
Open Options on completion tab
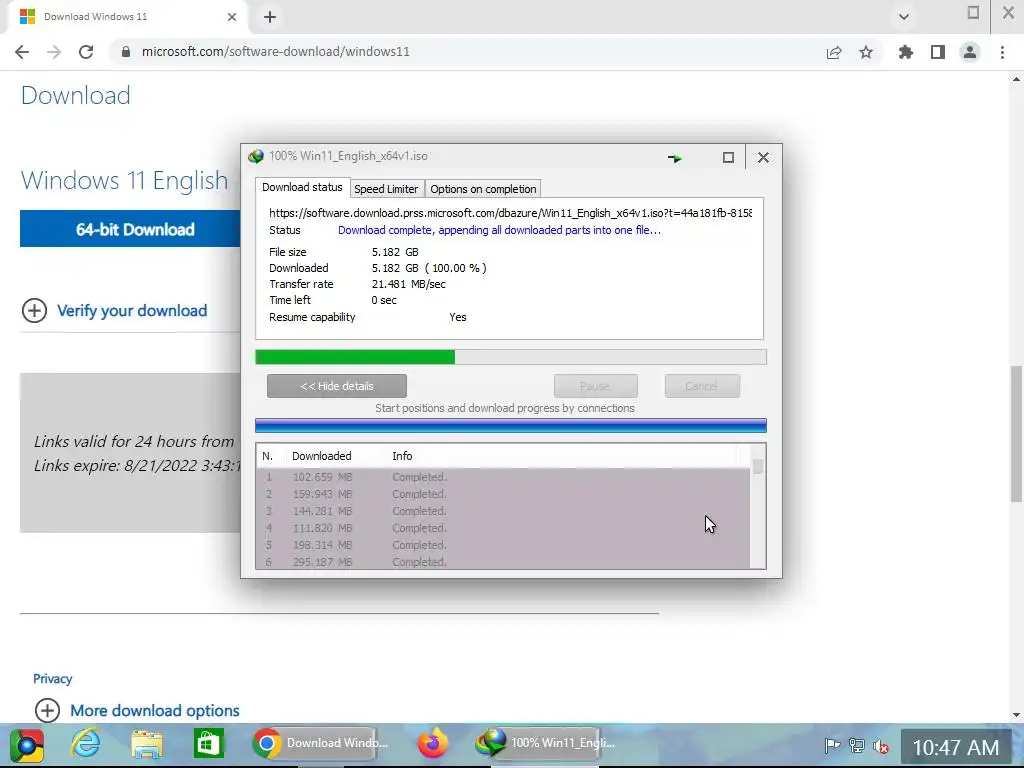pos(483,189)
